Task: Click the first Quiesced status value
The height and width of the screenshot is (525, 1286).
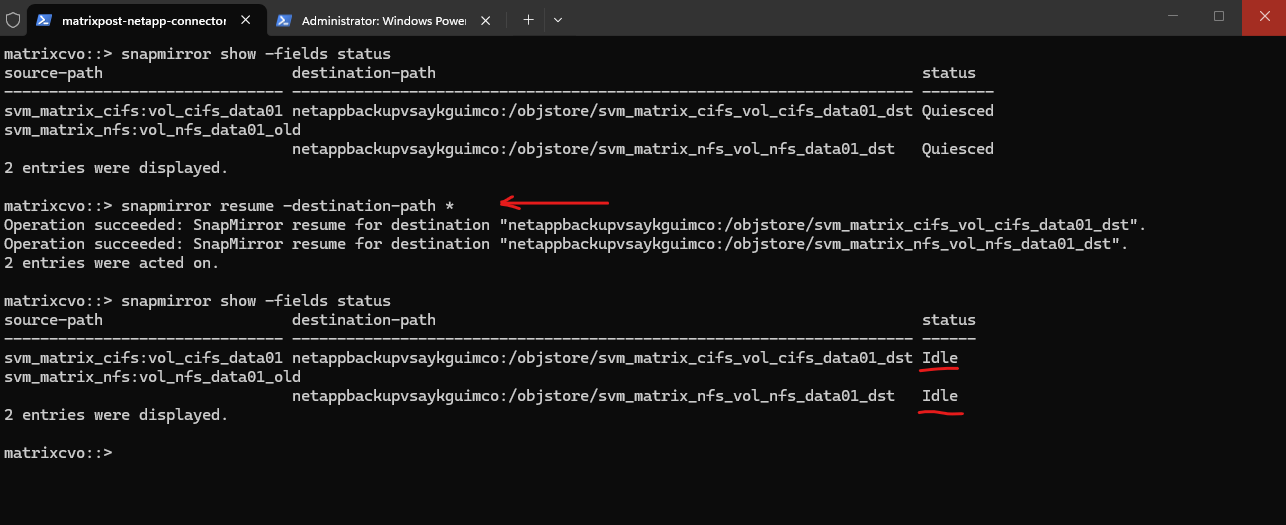Action: pos(957,111)
